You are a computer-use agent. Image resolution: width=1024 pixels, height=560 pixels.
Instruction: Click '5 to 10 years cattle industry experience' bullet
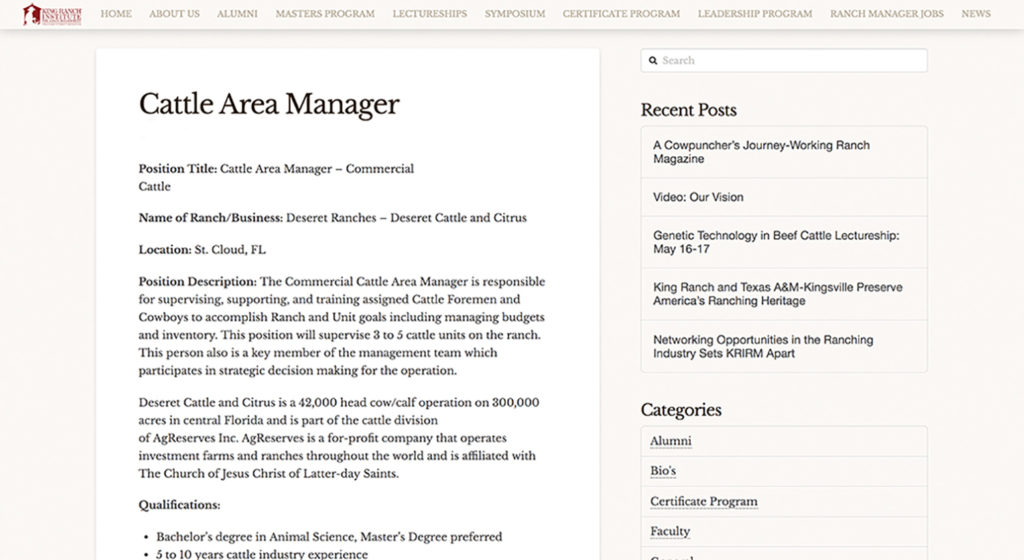click(262, 554)
